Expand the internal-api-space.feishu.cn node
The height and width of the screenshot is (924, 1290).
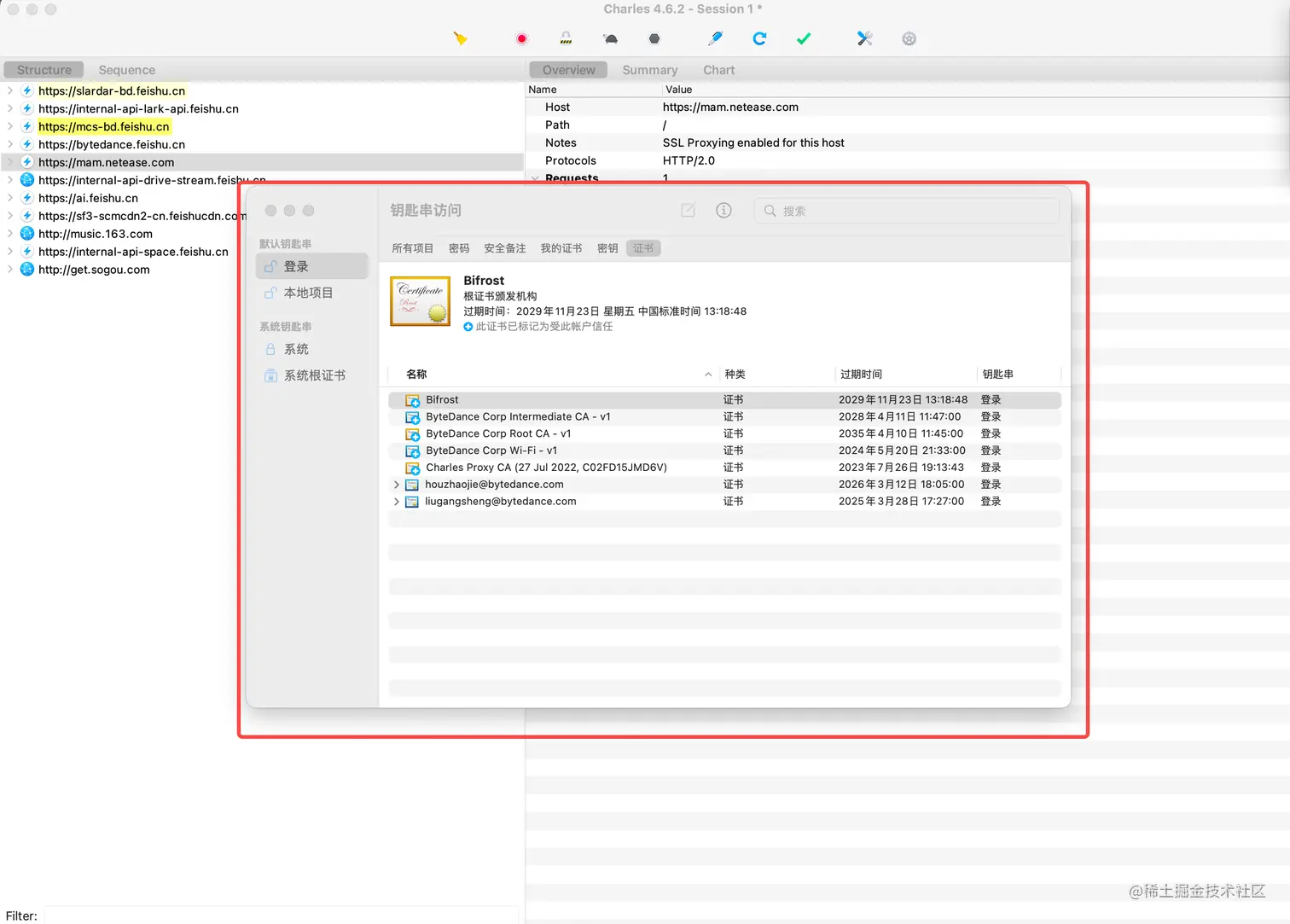(9, 252)
